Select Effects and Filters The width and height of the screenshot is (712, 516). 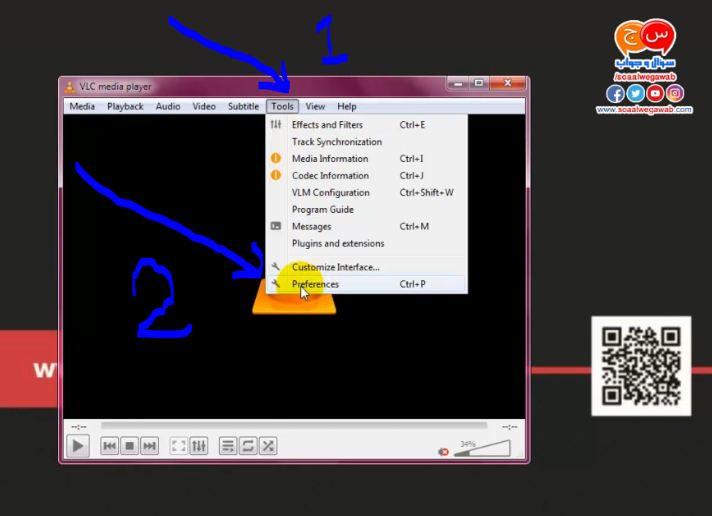point(366,124)
